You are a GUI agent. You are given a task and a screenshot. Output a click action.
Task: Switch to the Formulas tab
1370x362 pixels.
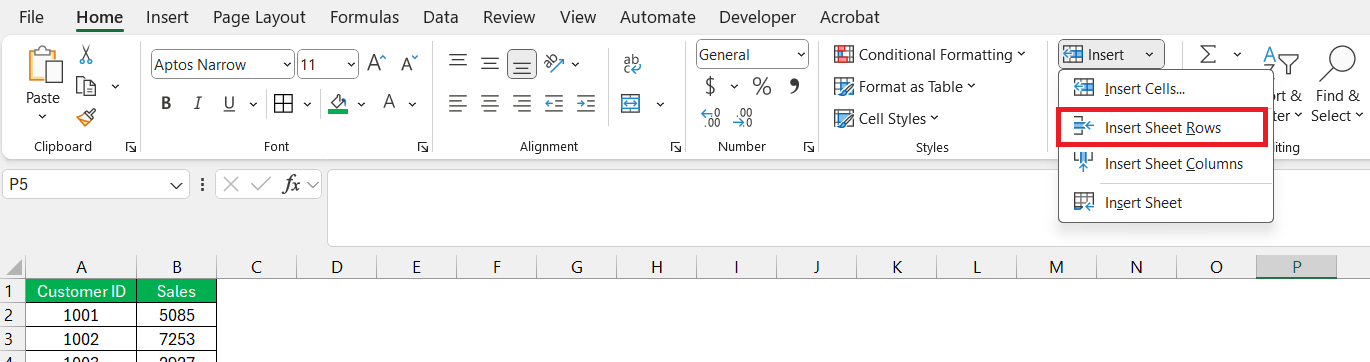pyautogui.click(x=365, y=17)
